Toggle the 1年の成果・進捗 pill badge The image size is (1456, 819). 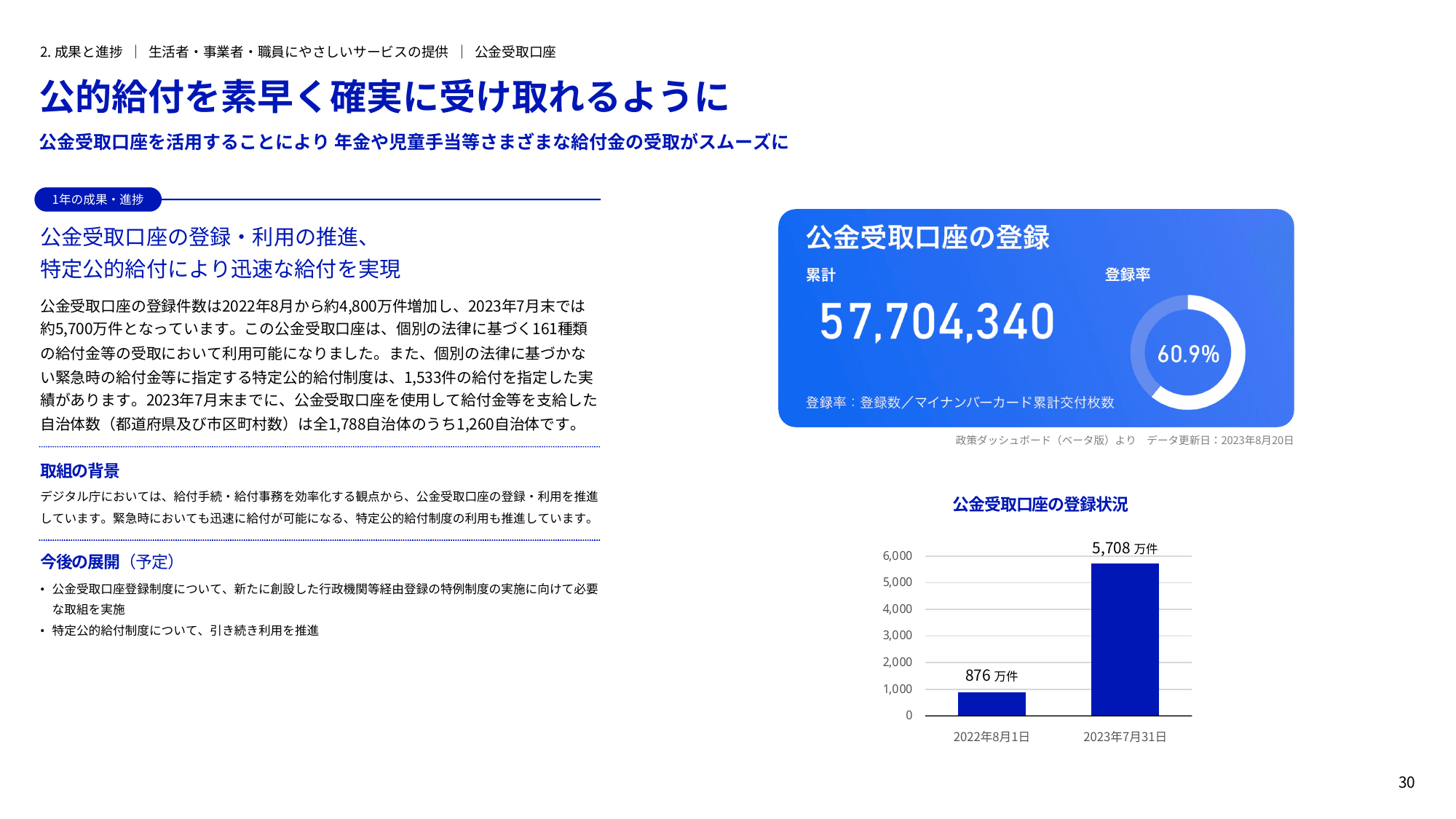(x=98, y=198)
